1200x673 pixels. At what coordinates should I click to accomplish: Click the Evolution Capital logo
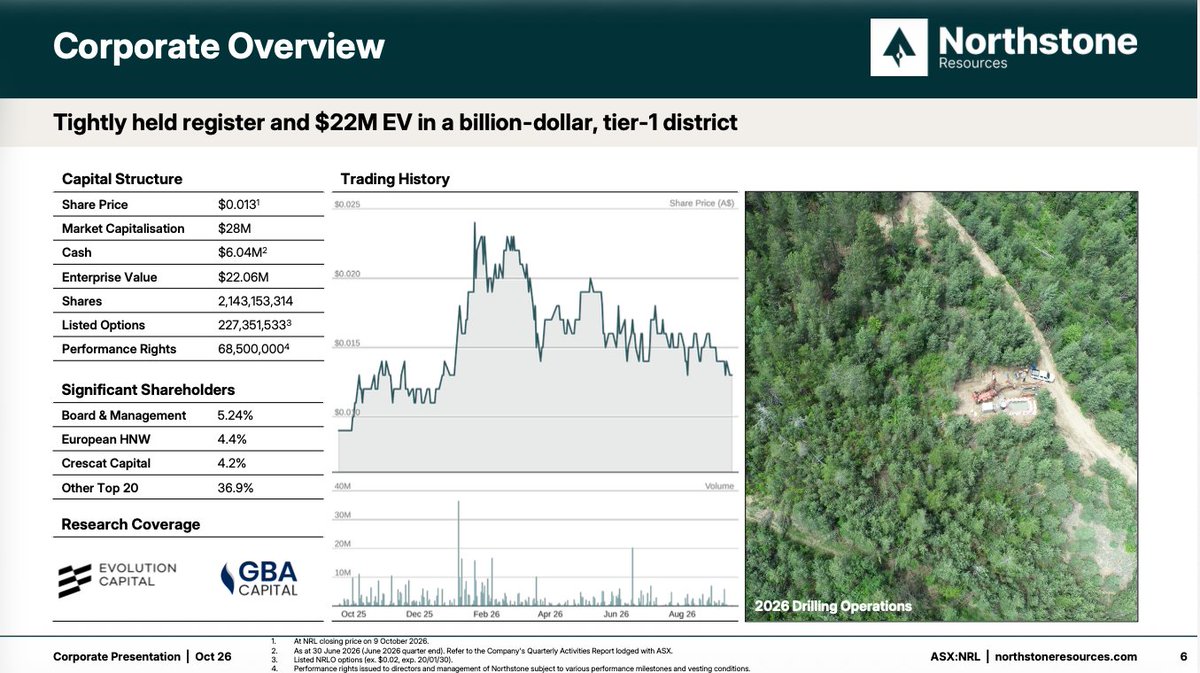(117, 579)
